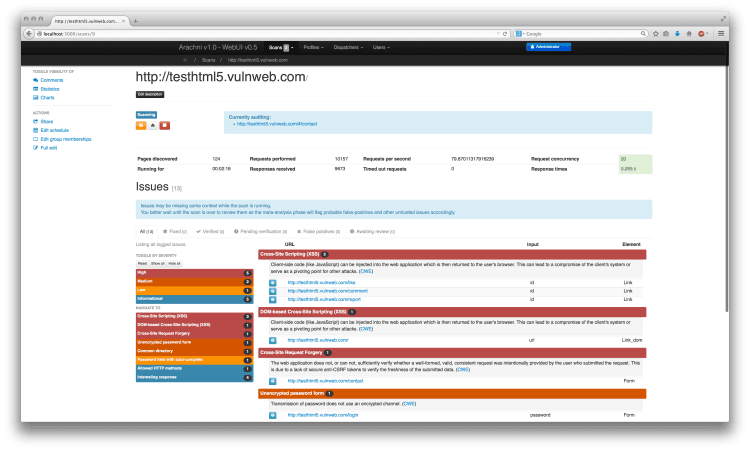This screenshot has width=750, height=450.
Task: Select the Awaiting review tab
Action: (x=373, y=231)
